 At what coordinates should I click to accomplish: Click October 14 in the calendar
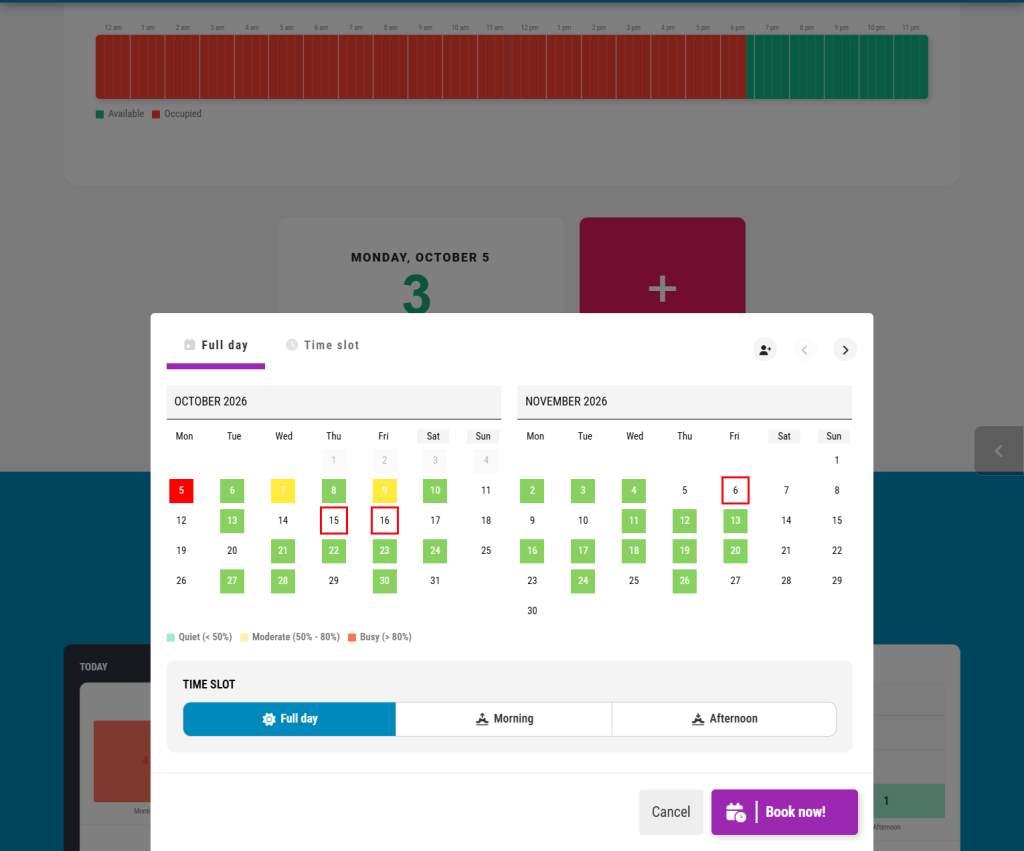(x=283, y=521)
